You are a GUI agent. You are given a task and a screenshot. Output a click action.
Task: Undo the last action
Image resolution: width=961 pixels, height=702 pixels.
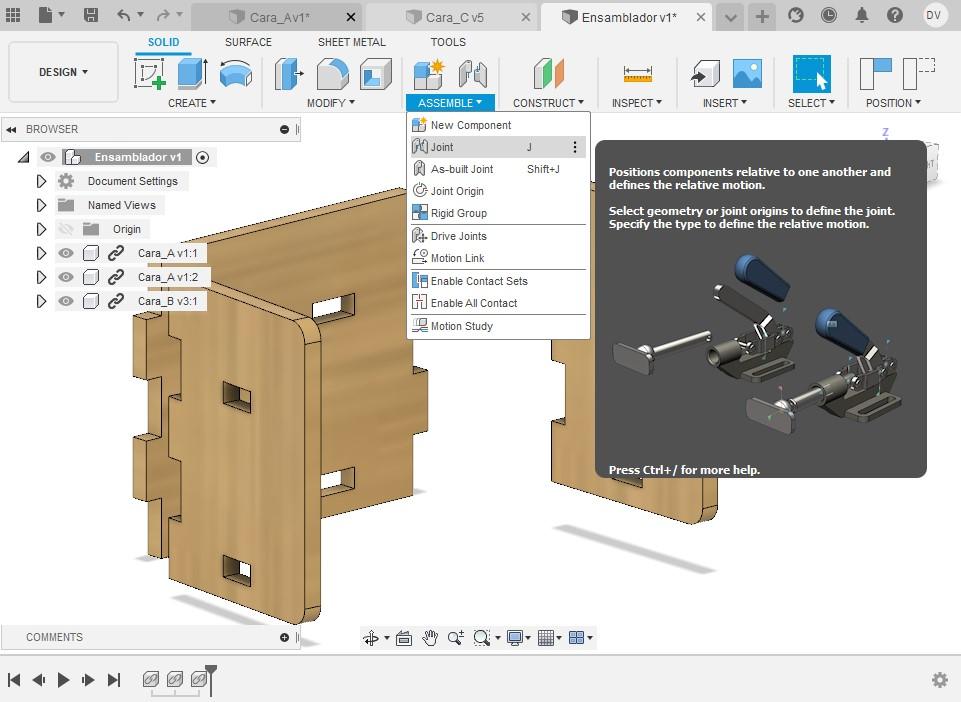[x=124, y=15]
